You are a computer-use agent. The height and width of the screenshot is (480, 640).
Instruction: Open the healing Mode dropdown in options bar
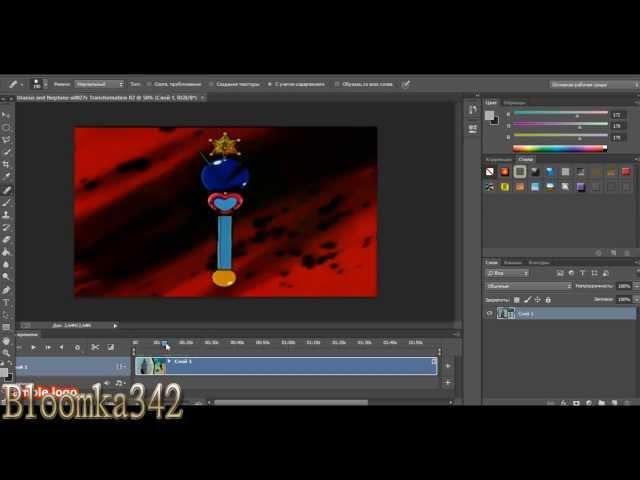click(99, 84)
